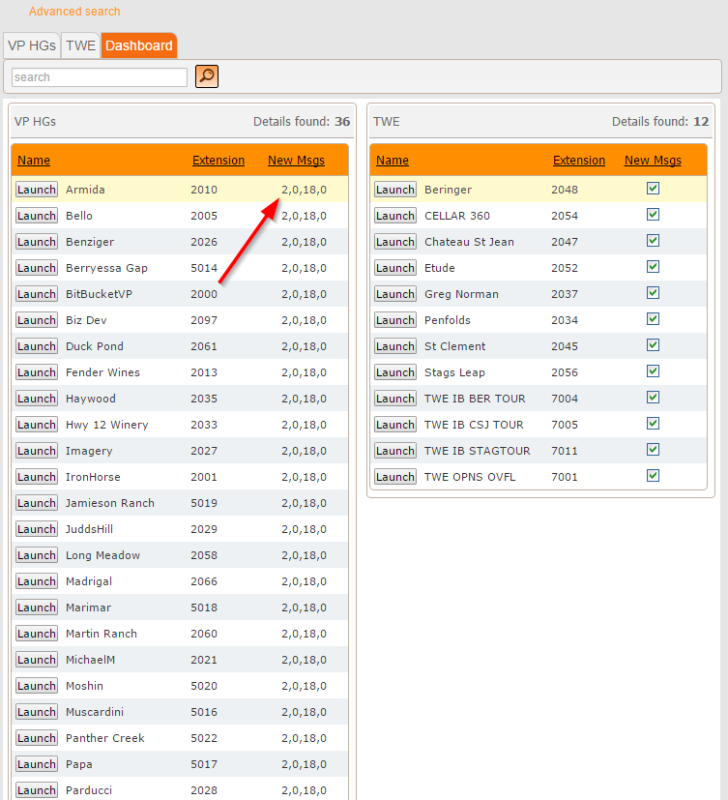The height and width of the screenshot is (800, 728).
Task: Switch to the VP HGs tab
Action: [32, 45]
